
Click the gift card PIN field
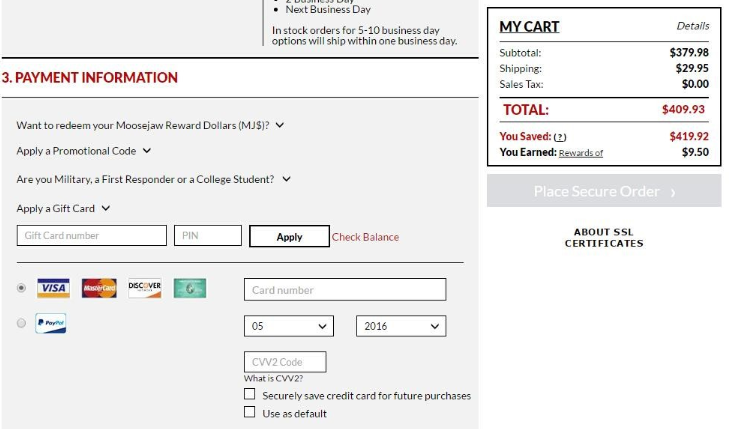(208, 236)
